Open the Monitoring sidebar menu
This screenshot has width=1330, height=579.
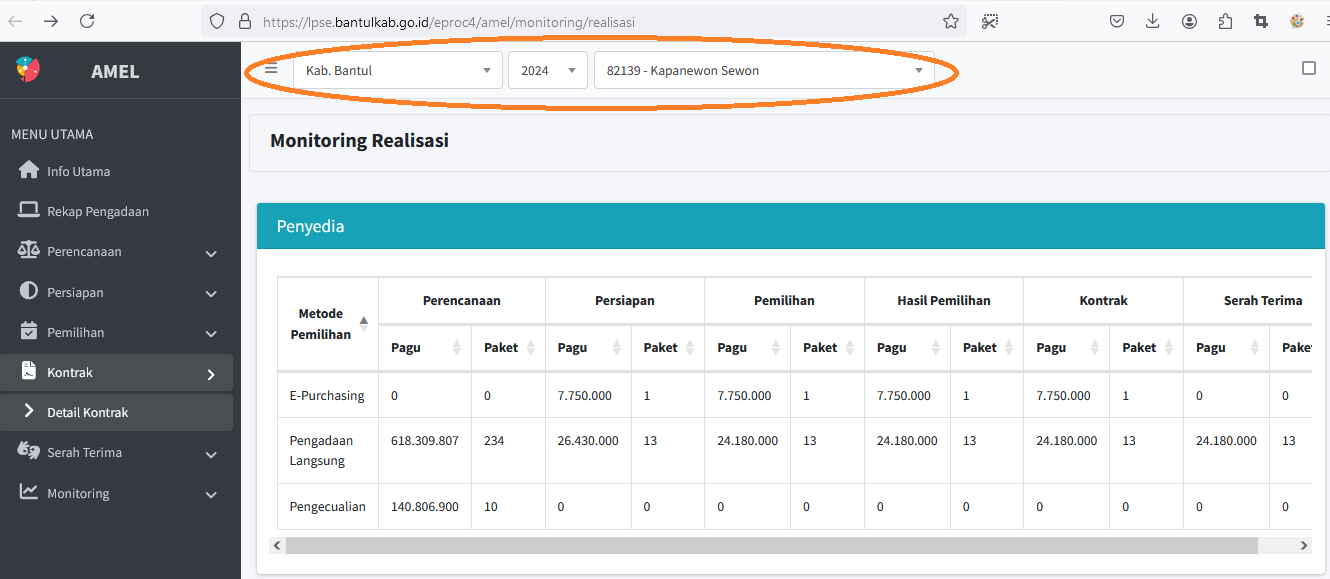click(118, 493)
